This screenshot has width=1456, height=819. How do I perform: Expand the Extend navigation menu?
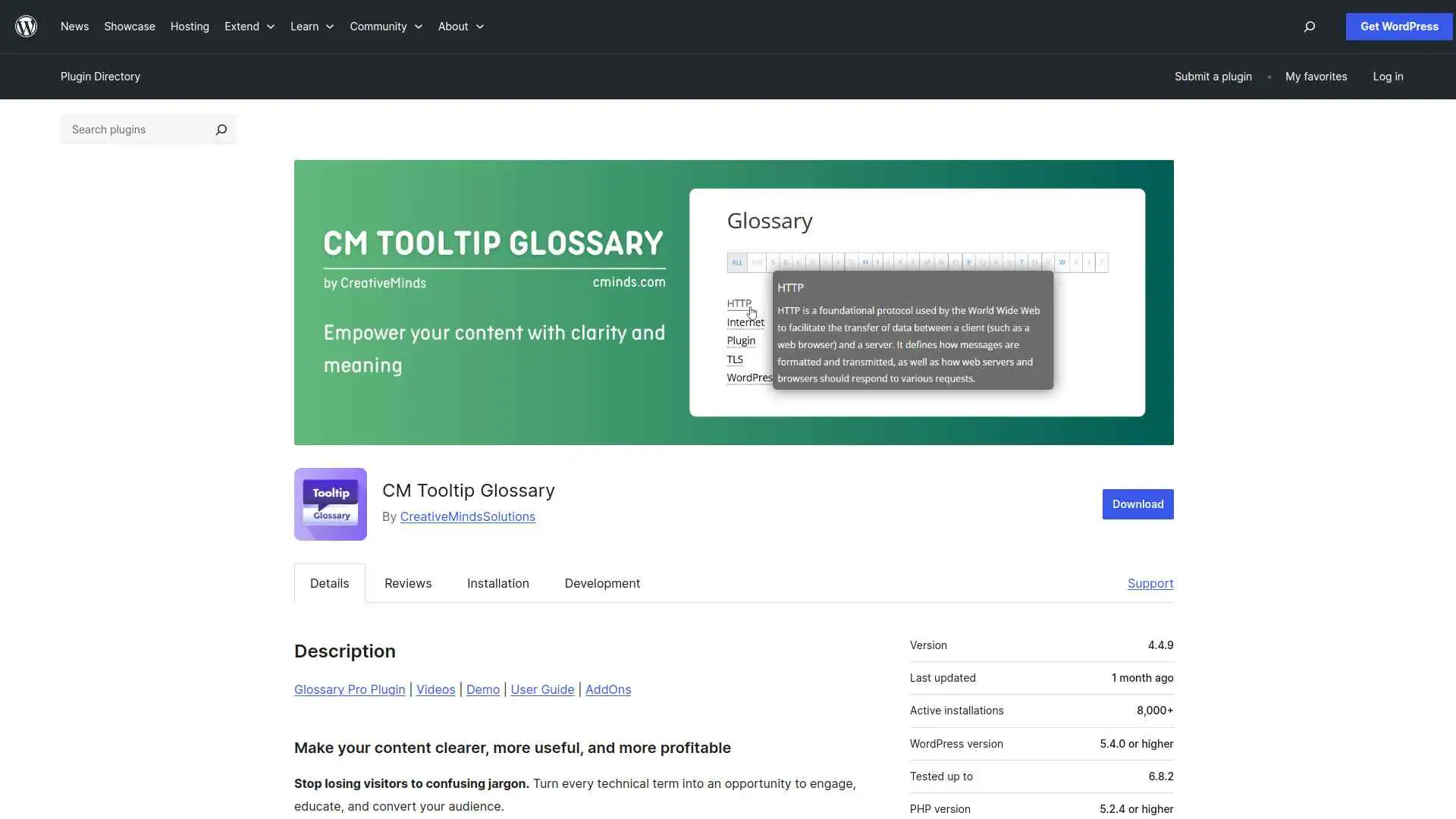[x=249, y=27]
